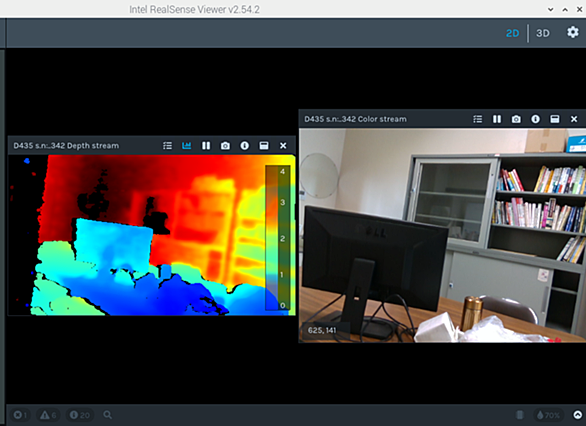Switch to the 2D view
Image resolution: width=586 pixels, height=426 pixels.
512,33
